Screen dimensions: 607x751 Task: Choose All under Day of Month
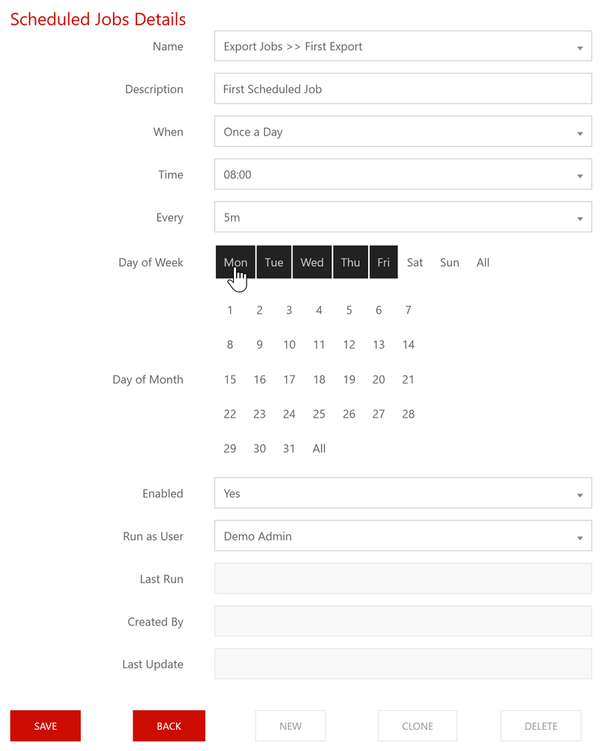coord(319,449)
